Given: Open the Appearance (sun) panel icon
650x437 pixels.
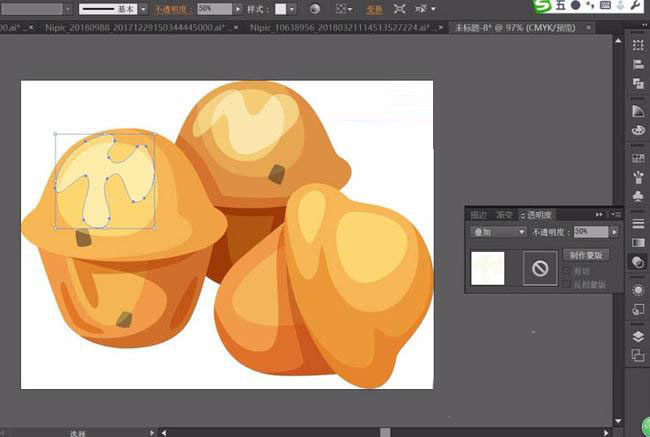Looking at the screenshot, I should pyautogui.click(x=638, y=289).
